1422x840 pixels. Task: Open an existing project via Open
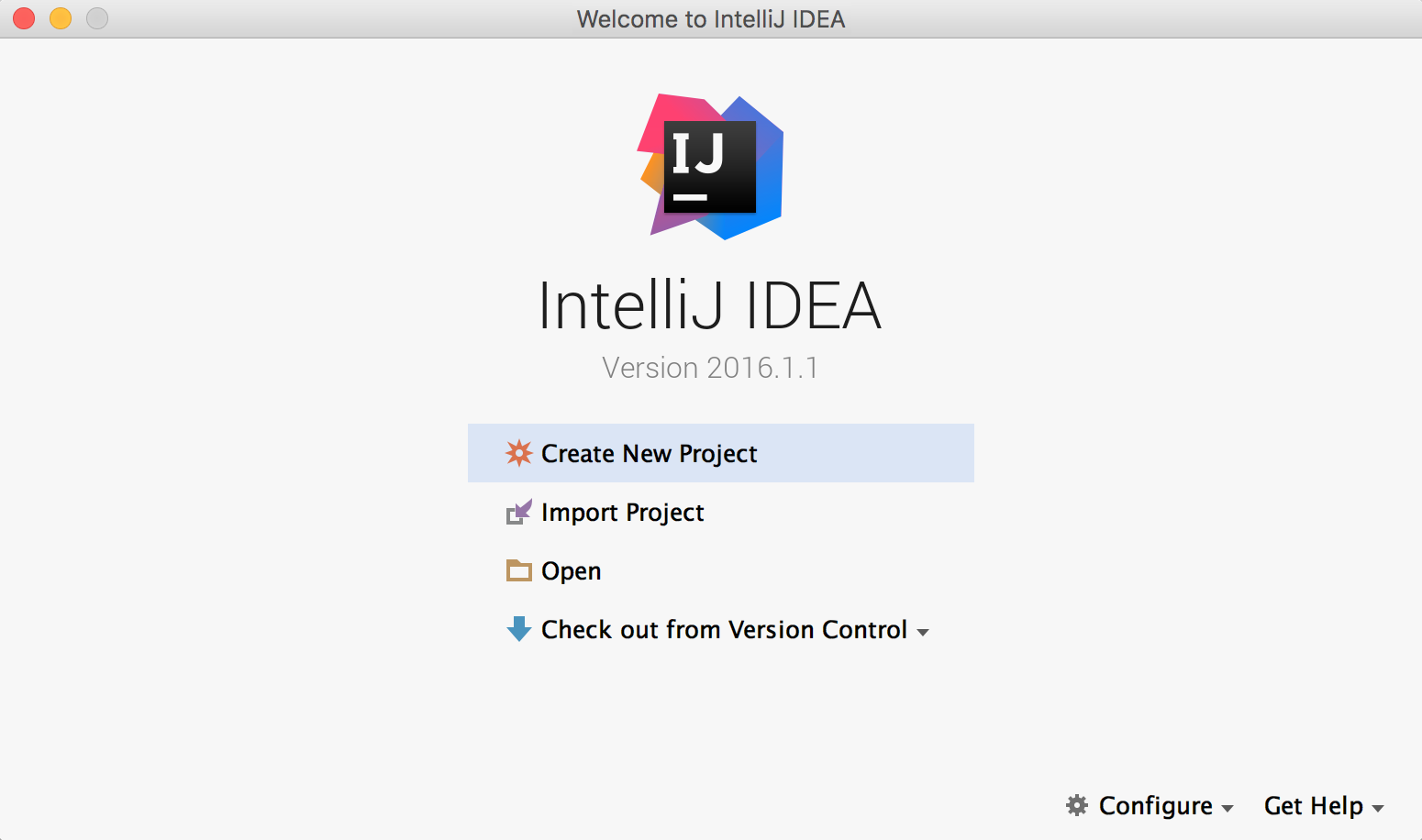click(571, 569)
